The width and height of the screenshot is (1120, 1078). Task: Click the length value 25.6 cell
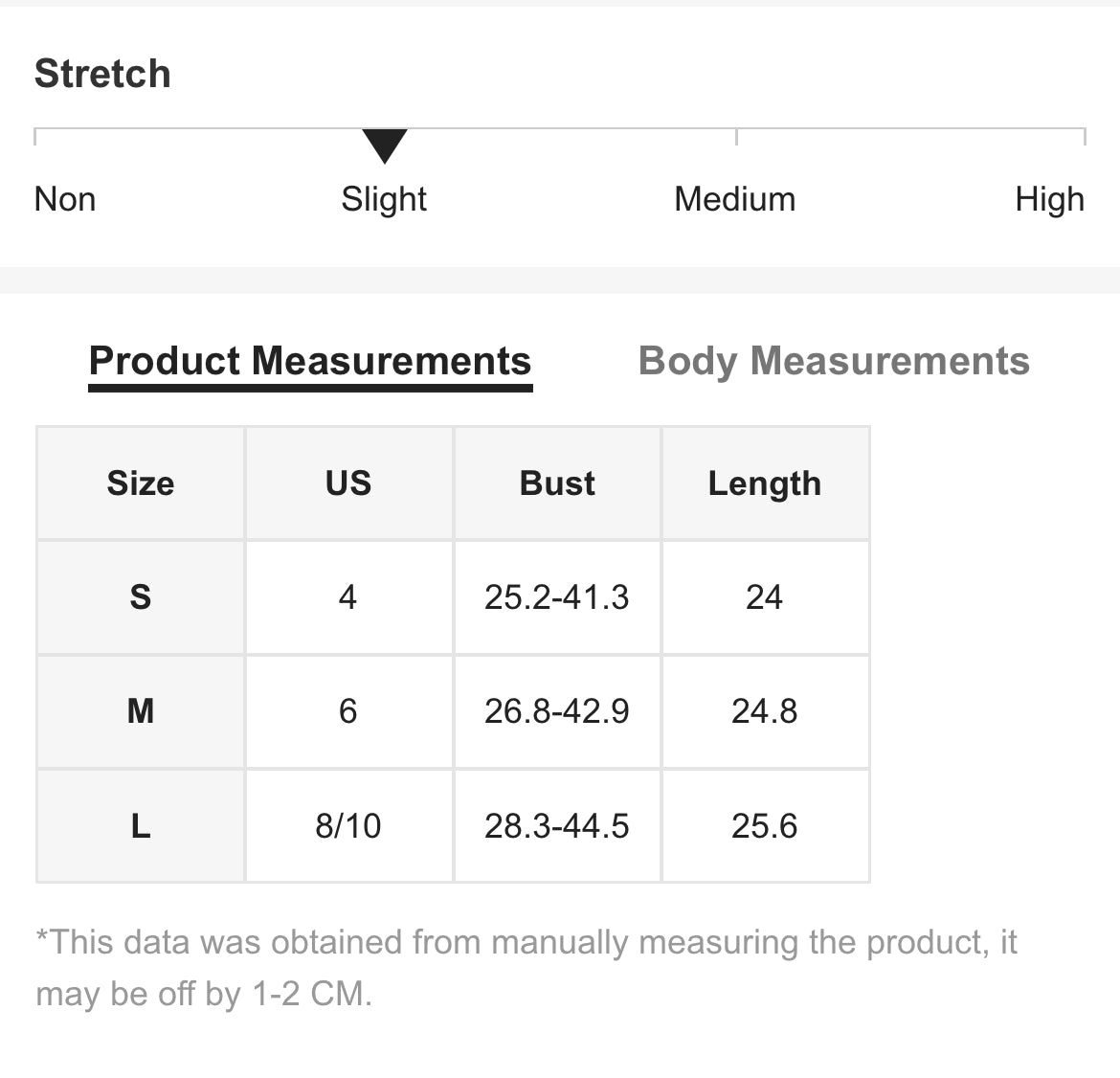click(x=765, y=825)
